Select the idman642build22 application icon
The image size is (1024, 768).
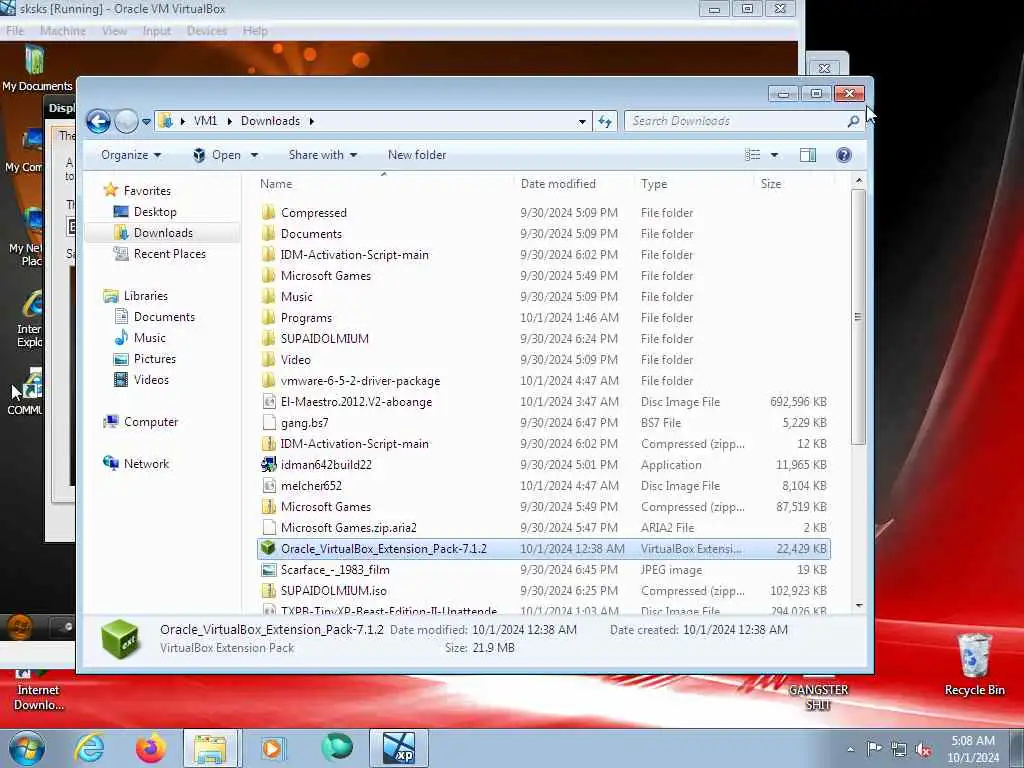coord(268,464)
